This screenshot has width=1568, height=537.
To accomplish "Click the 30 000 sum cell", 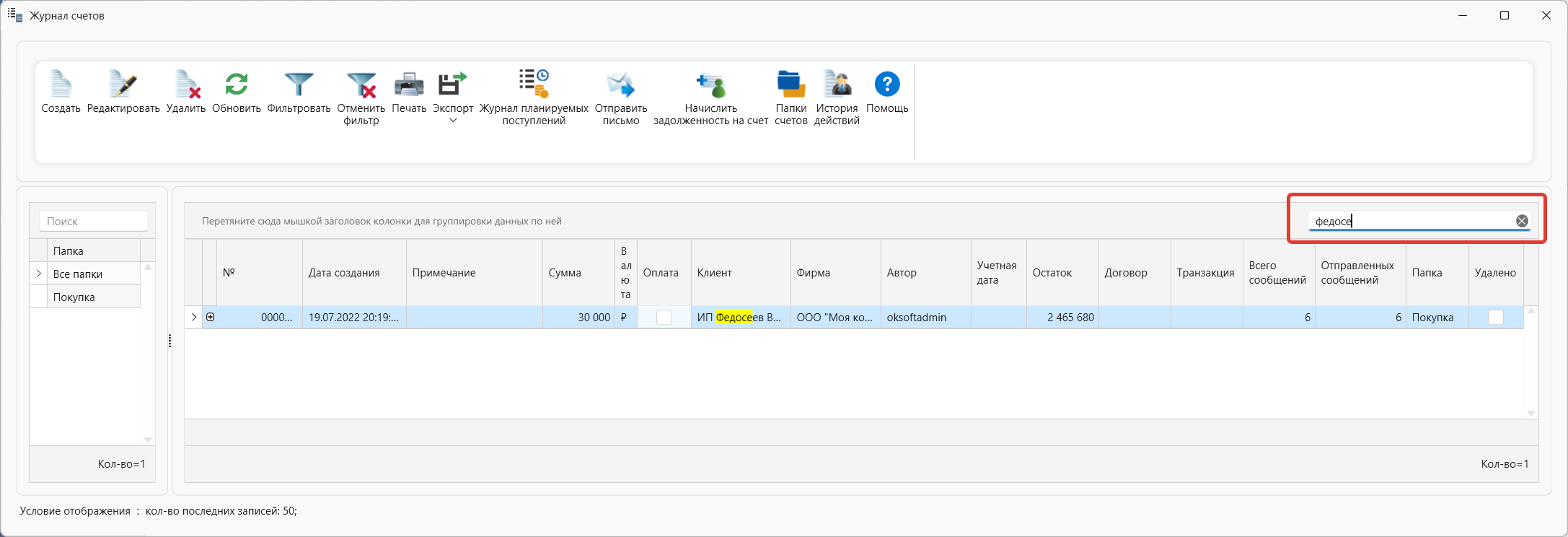I will pyautogui.click(x=579, y=318).
